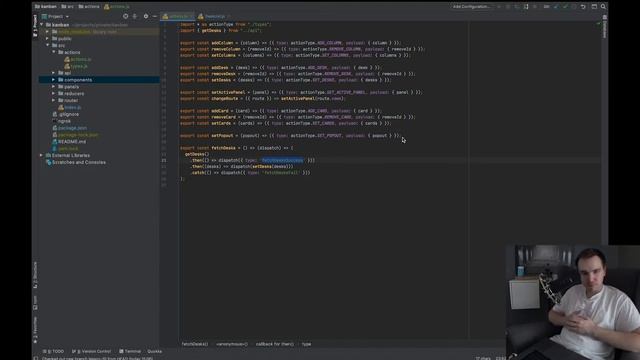
Task: Open the Database tool window strip
Action: click(x=604, y=27)
